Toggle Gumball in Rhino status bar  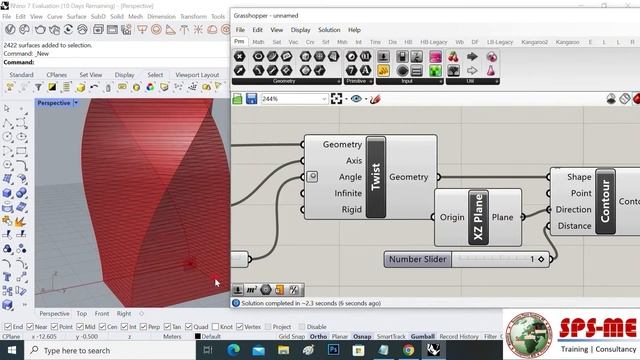(x=422, y=336)
